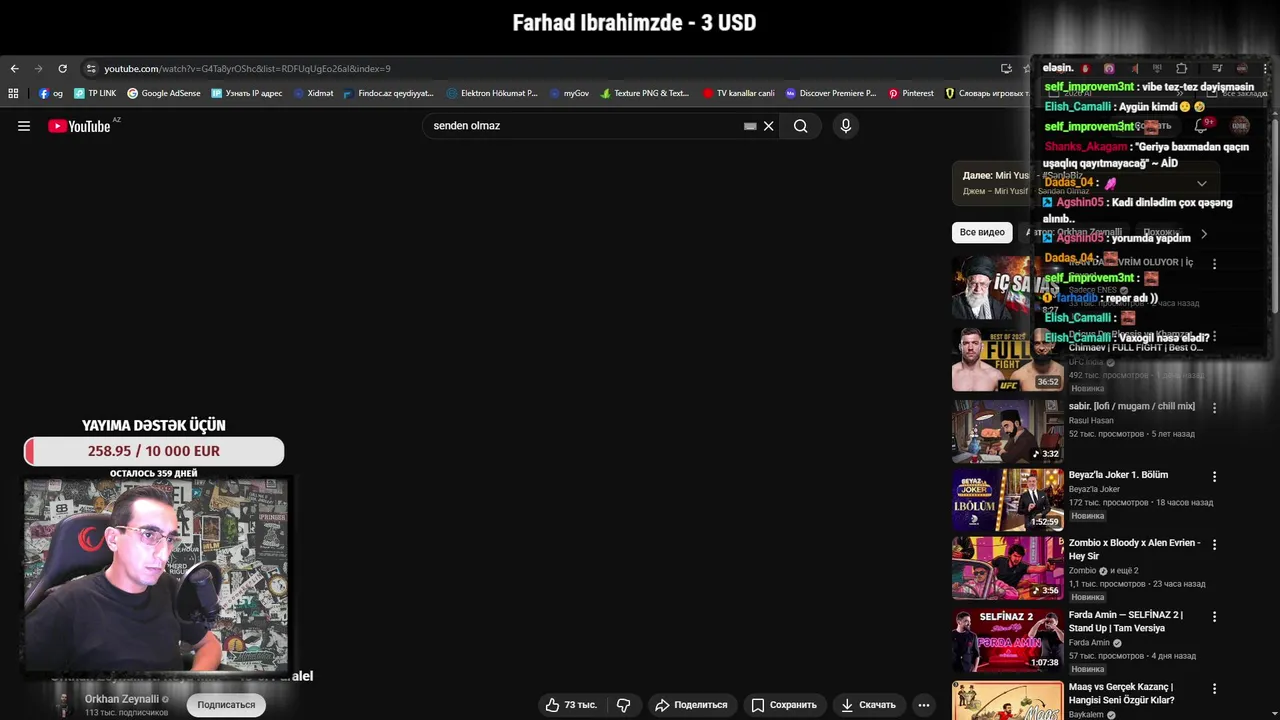The image size is (1280, 720).
Task: Open the Orkhan Zeynalli channel name
Action: pos(122,699)
